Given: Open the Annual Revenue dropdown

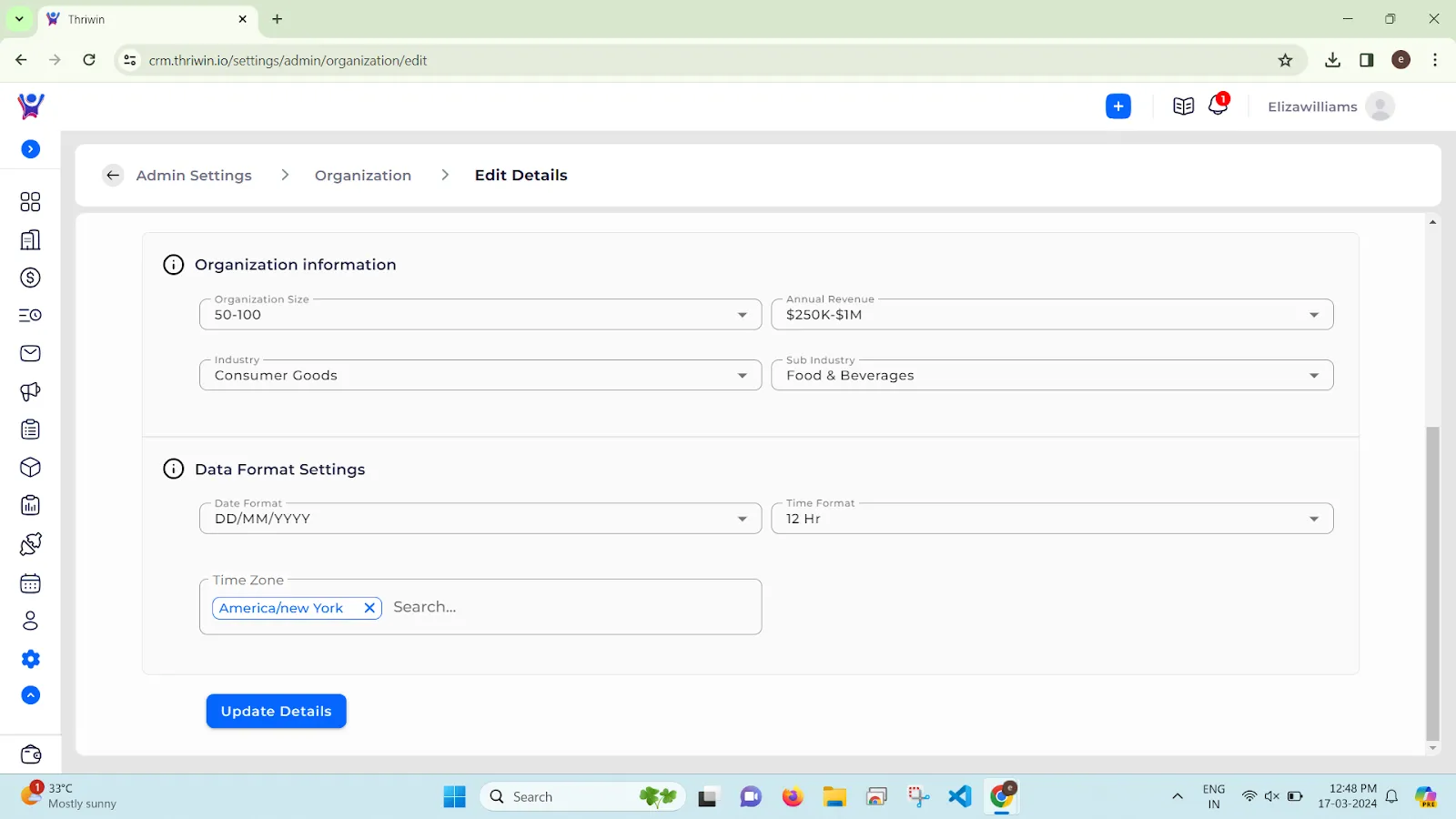Looking at the screenshot, I should pos(1052,315).
